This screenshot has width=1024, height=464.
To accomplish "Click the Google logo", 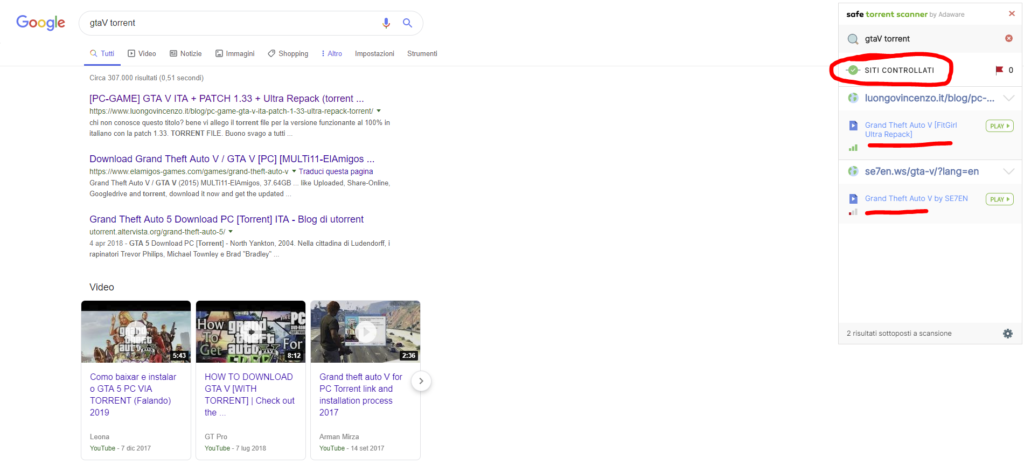I will (x=40, y=22).
